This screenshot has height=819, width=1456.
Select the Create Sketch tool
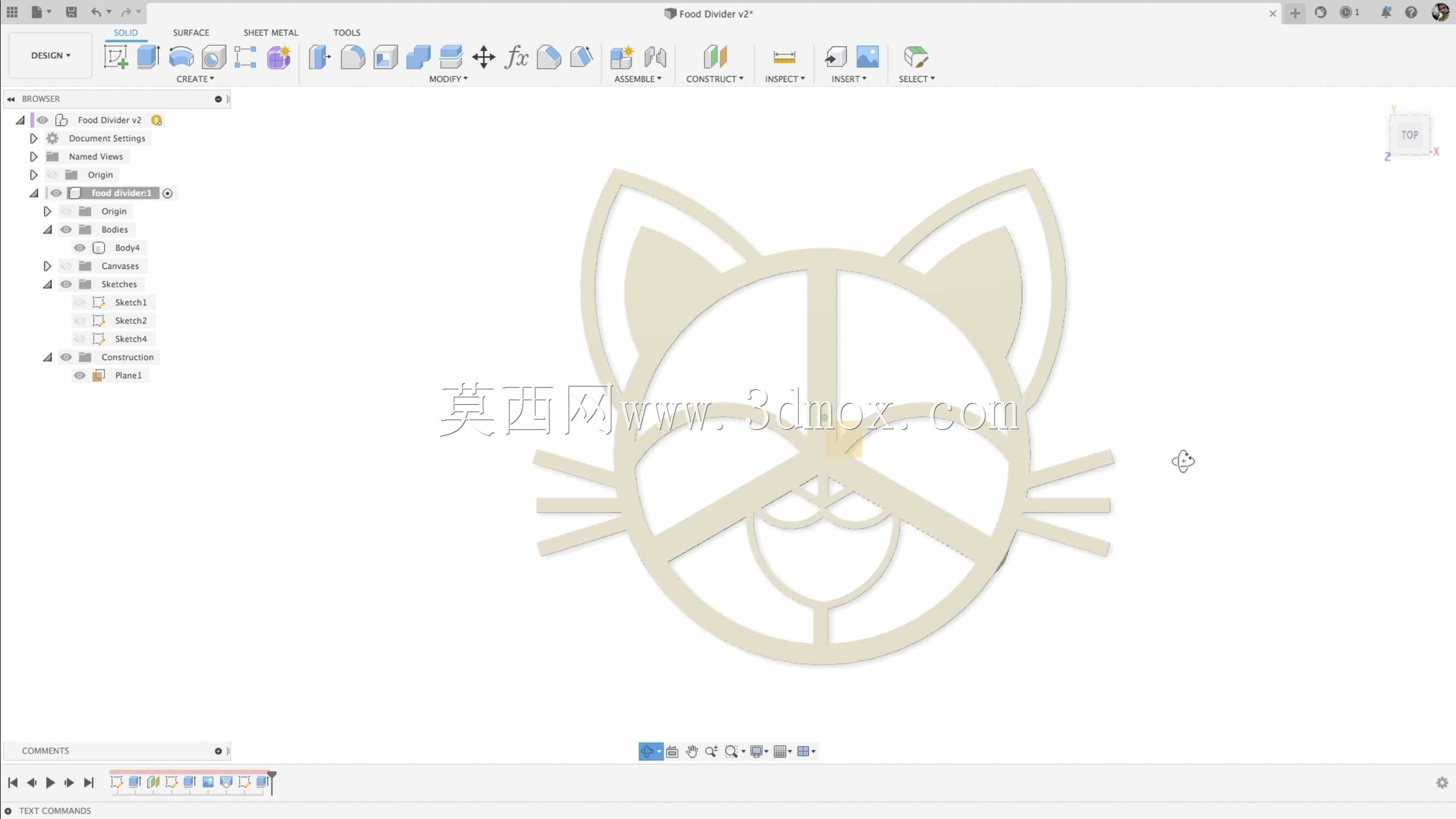[116, 57]
